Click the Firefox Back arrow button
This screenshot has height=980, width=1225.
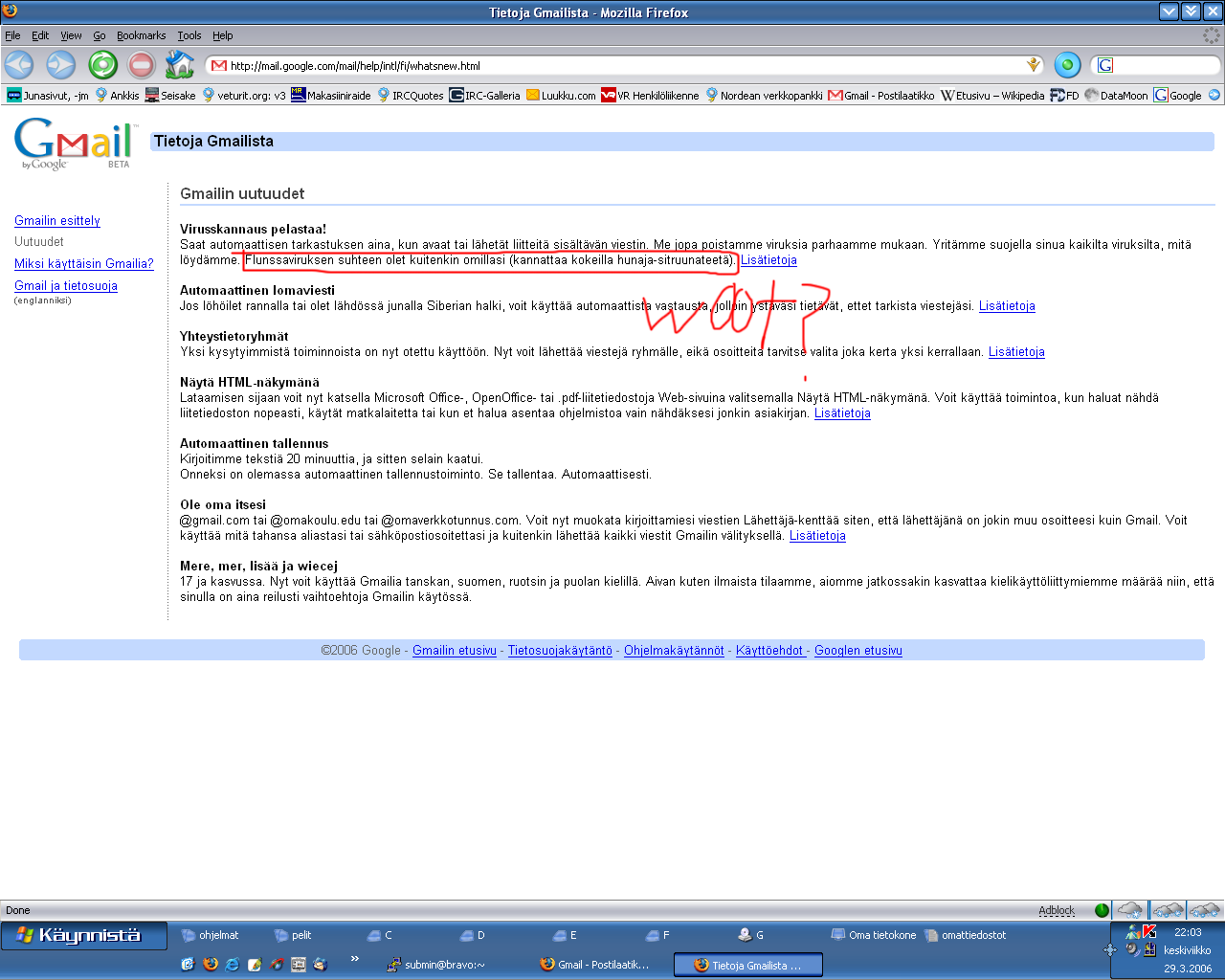pos(19,65)
